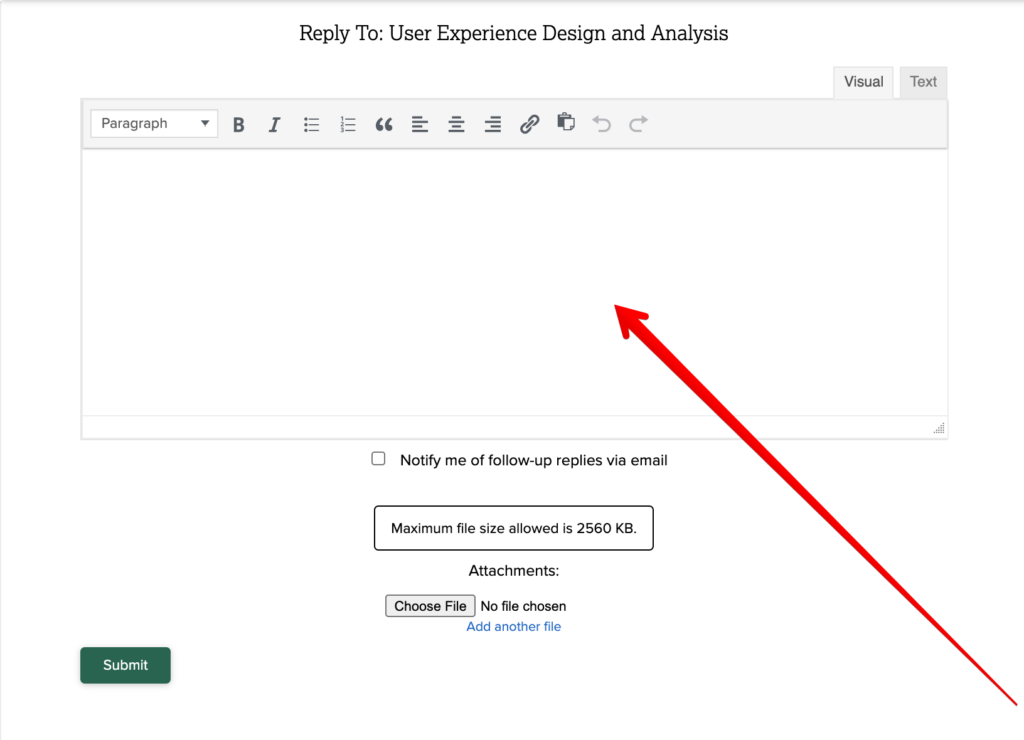Grab the editor resize handle

(x=938, y=428)
